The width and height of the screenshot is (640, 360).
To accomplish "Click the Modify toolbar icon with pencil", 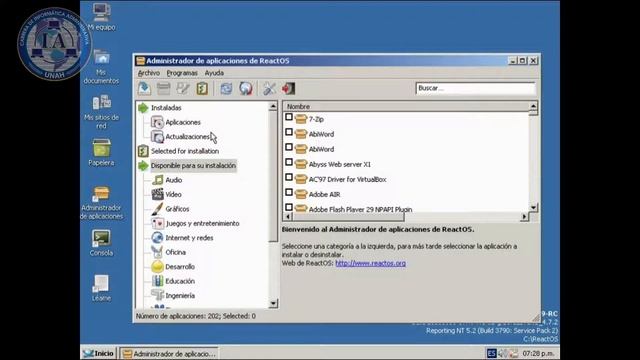I will click(182, 88).
